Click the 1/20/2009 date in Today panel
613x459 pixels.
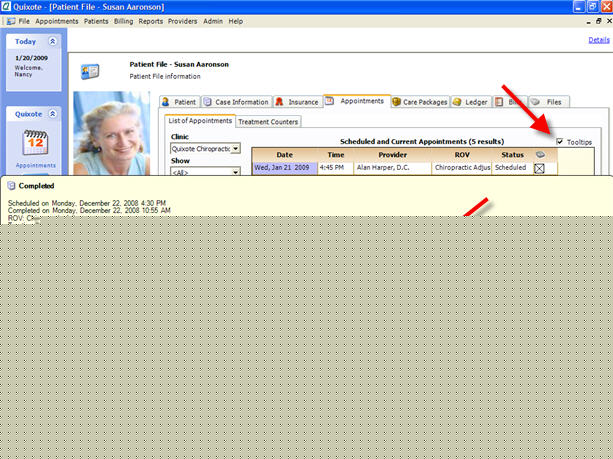[x=32, y=58]
